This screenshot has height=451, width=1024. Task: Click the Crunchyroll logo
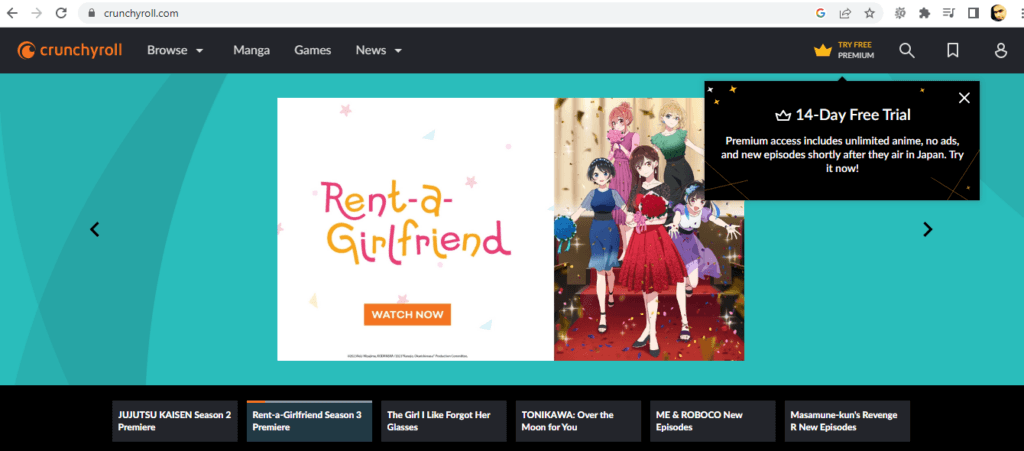[x=69, y=50]
